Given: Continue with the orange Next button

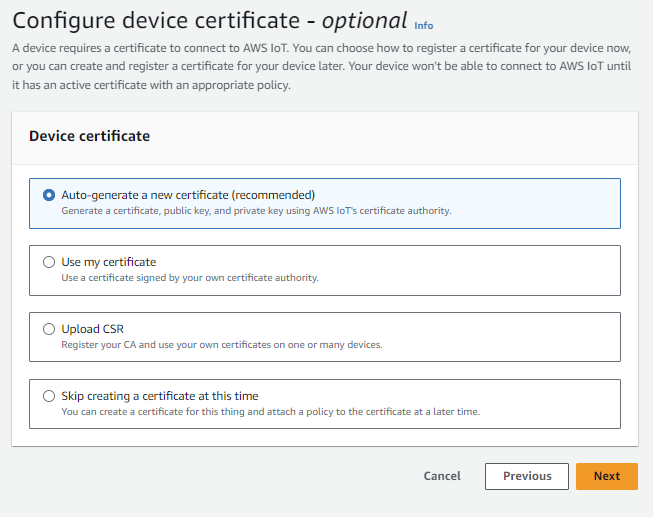Looking at the screenshot, I should (x=607, y=476).
